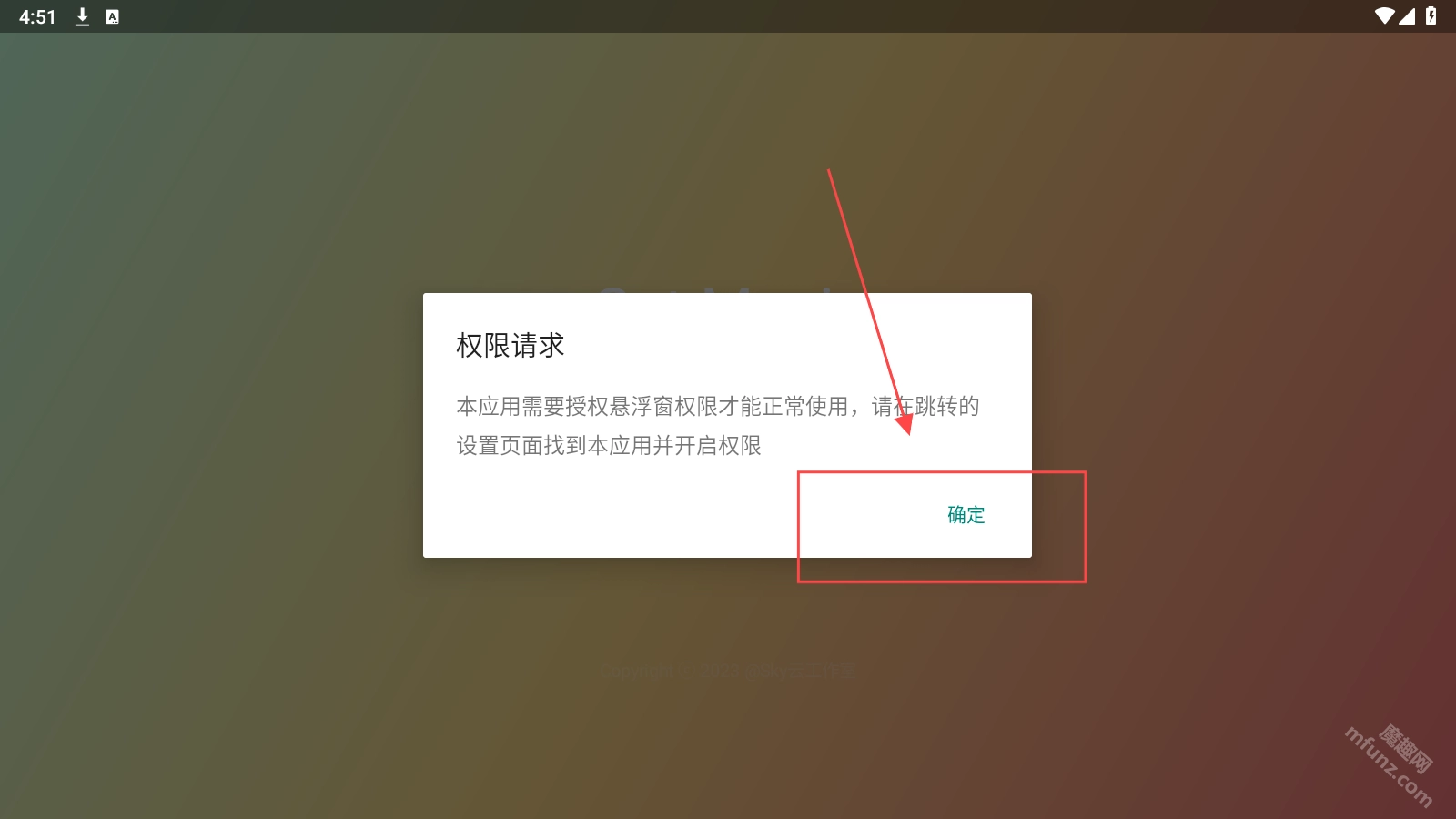The width and height of the screenshot is (1456, 819).
Task: Tap the download arrow status icon
Action: pyautogui.click(x=82, y=16)
